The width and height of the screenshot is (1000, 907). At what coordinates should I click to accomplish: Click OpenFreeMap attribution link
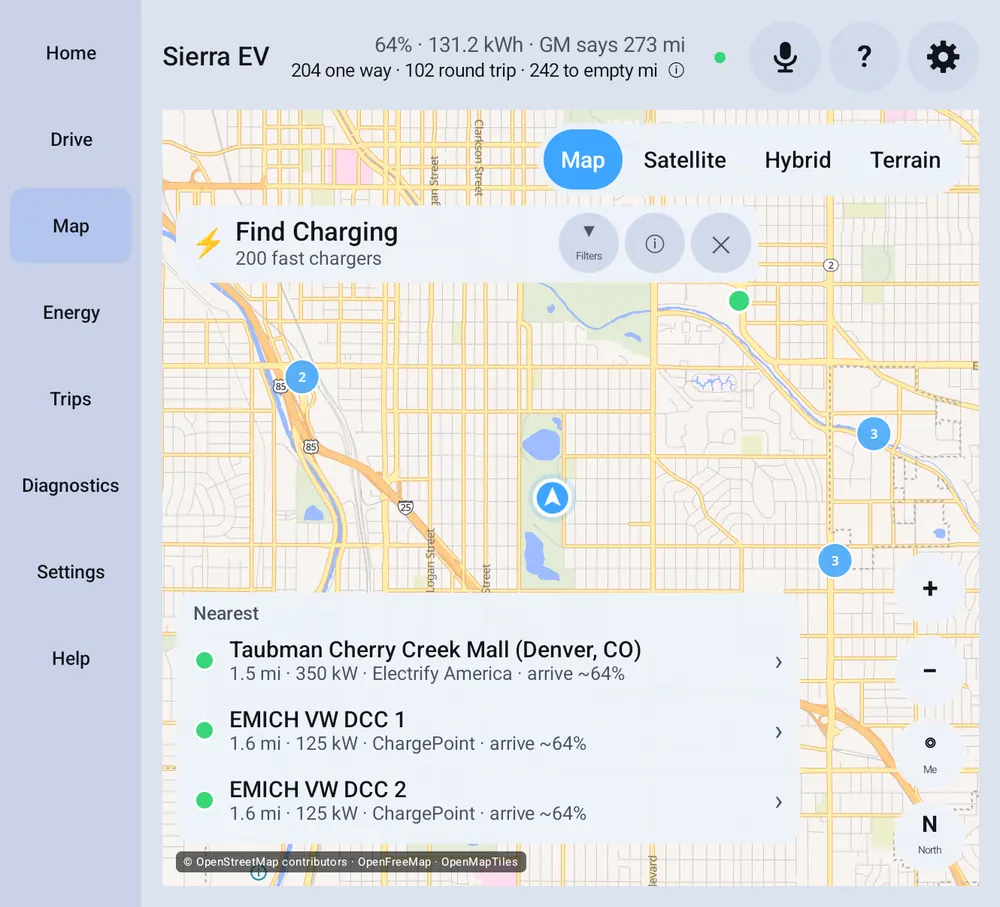394,862
